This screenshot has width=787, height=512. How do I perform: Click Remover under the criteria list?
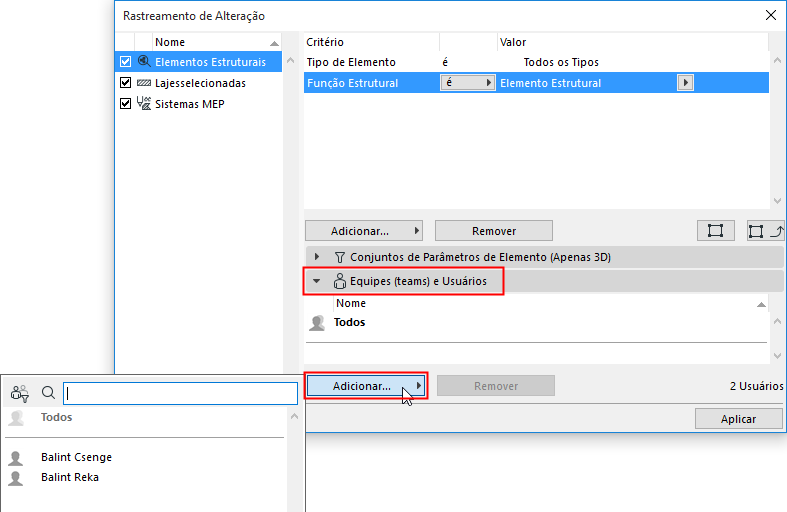tap(493, 231)
